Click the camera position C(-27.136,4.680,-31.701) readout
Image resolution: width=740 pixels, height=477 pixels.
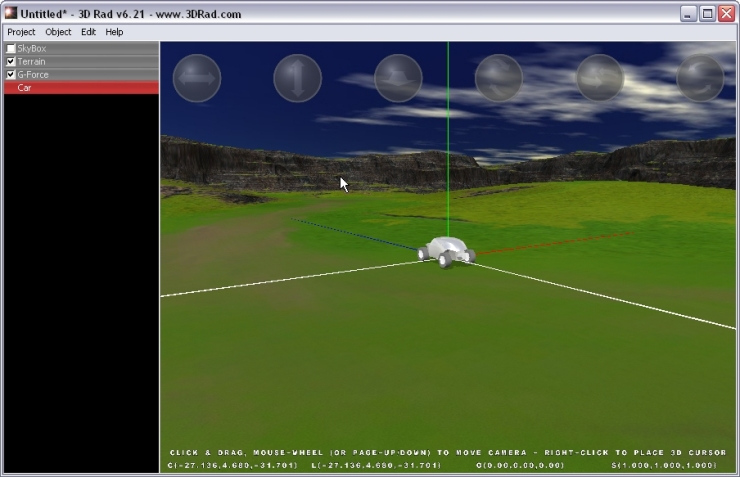pyautogui.click(x=233, y=465)
